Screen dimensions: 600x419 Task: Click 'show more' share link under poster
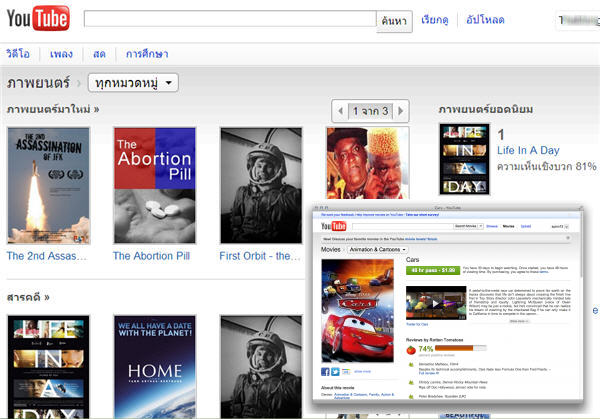pyautogui.click(x=362, y=372)
